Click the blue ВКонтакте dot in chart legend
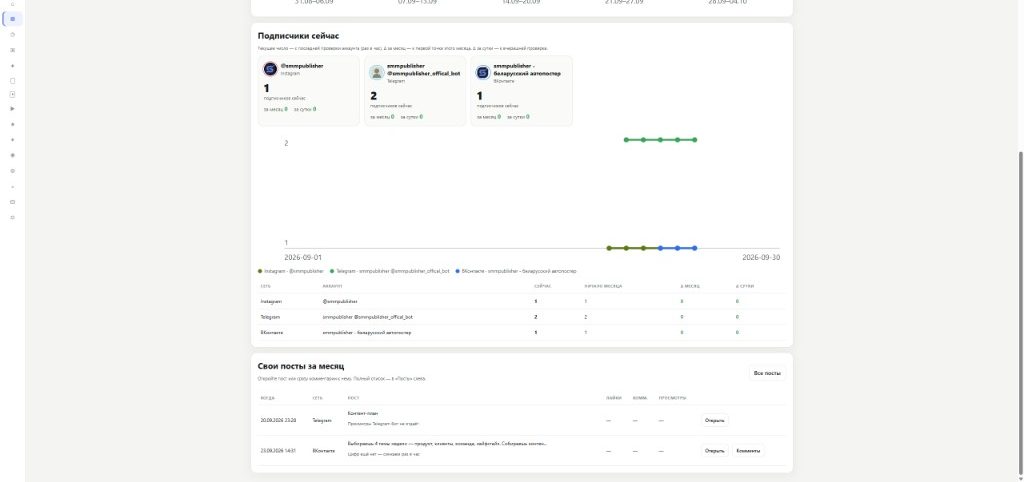Image resolution: width=1024 pixels, height=482 pixels. coord(458,270)
